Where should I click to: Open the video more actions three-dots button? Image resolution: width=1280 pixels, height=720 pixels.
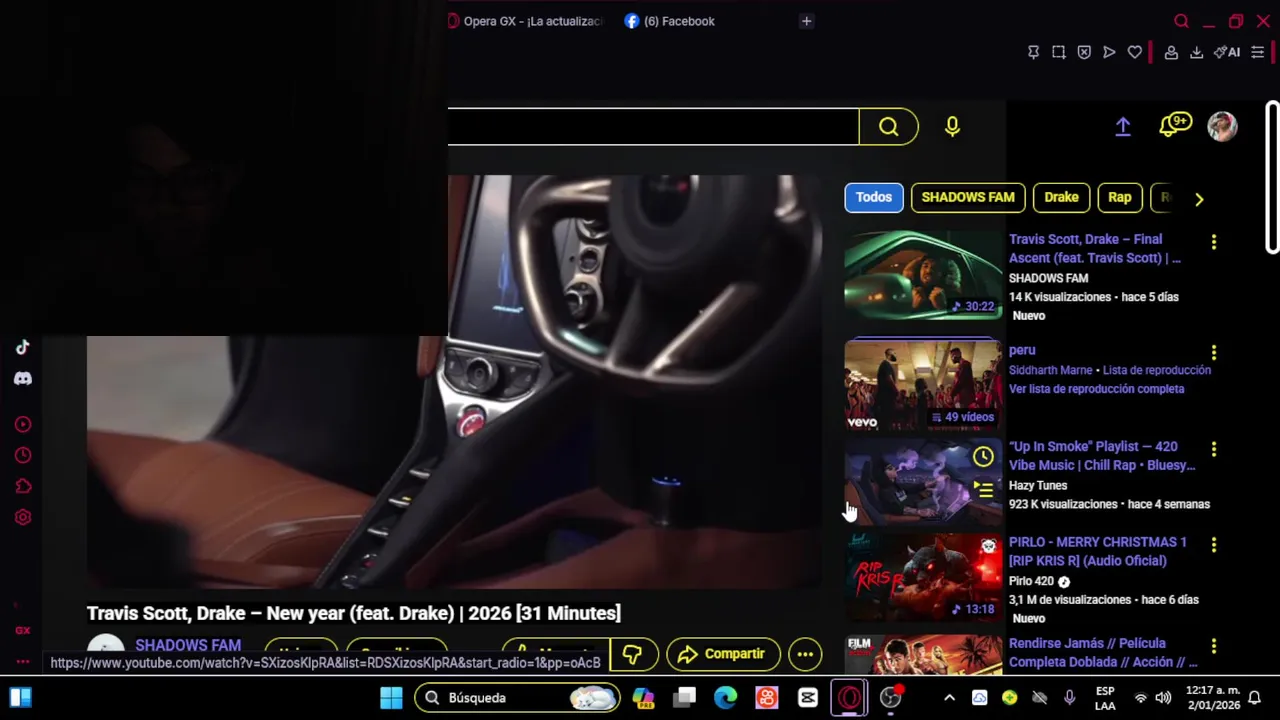point(805,654)
